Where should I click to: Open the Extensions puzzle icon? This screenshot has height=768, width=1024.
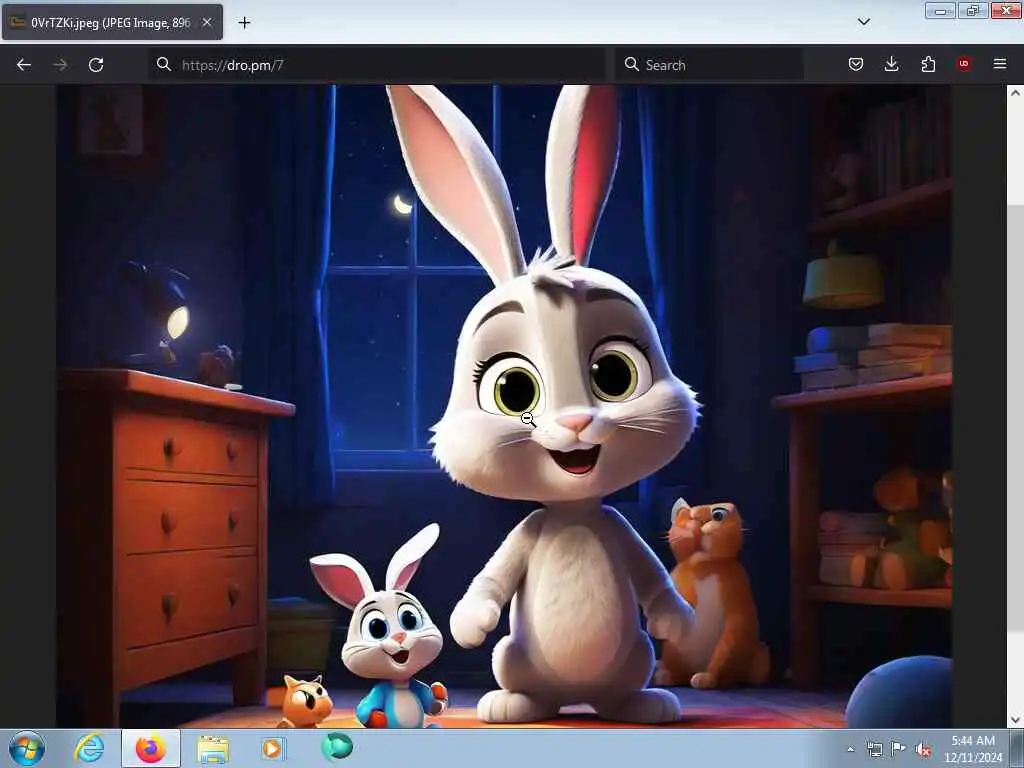click(x=928, y=64)
